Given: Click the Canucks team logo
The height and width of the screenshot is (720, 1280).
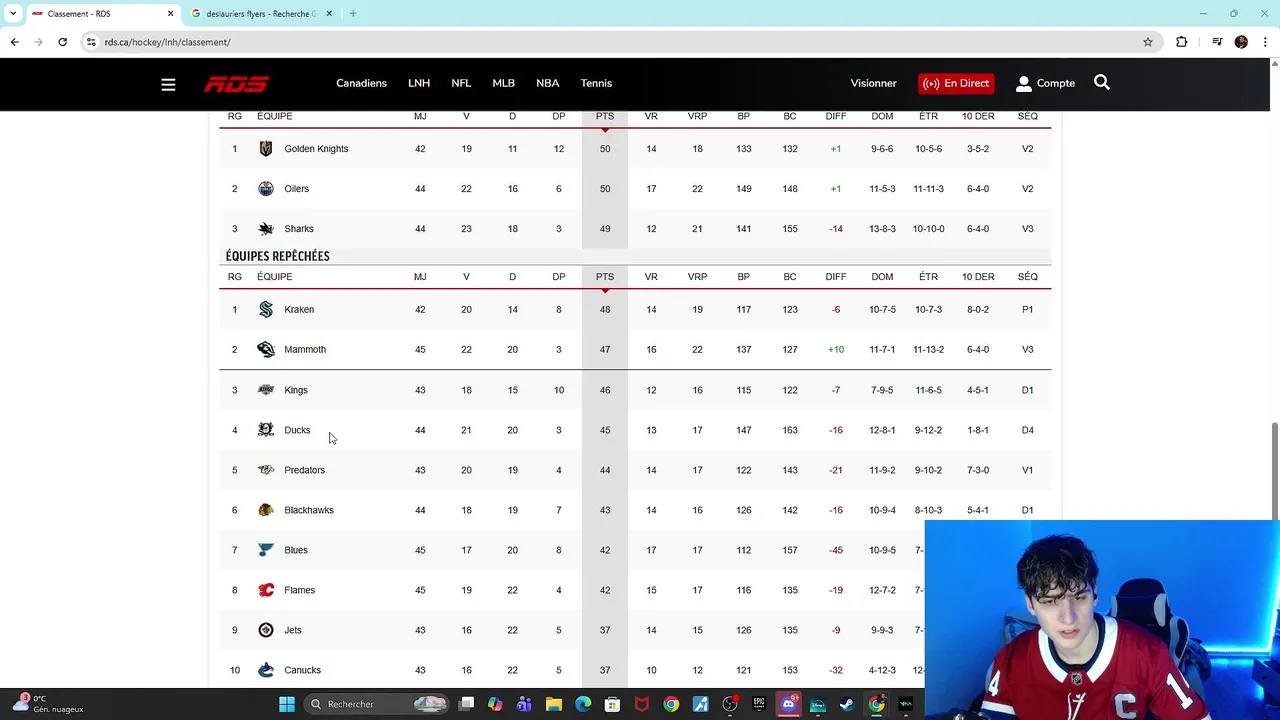Looking at the screenshot, I should click(x=266, y=670).
